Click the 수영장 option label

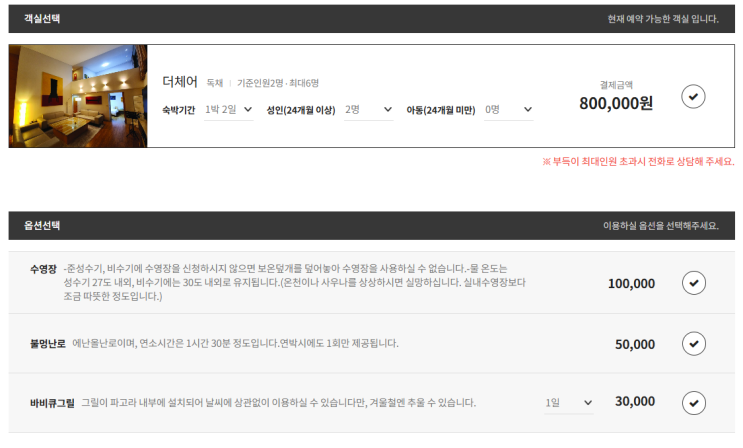[43, 269]
